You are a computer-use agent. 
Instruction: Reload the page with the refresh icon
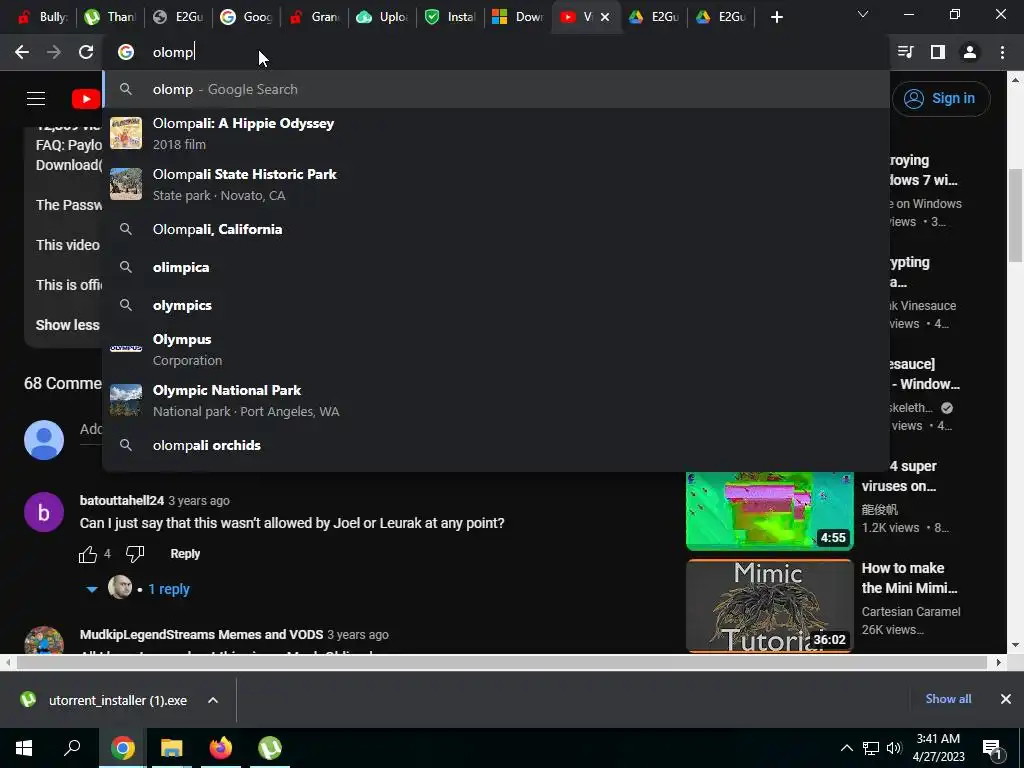pyautogui.click(x=86, y=52)
